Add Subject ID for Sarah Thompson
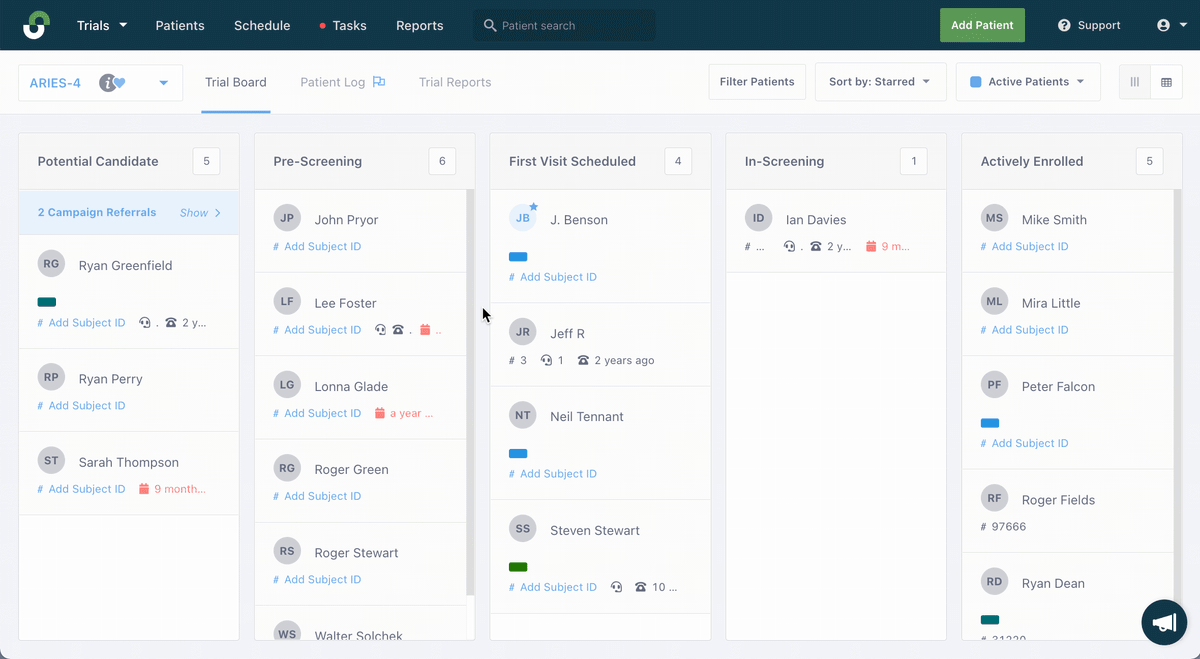 coord(82,489)
